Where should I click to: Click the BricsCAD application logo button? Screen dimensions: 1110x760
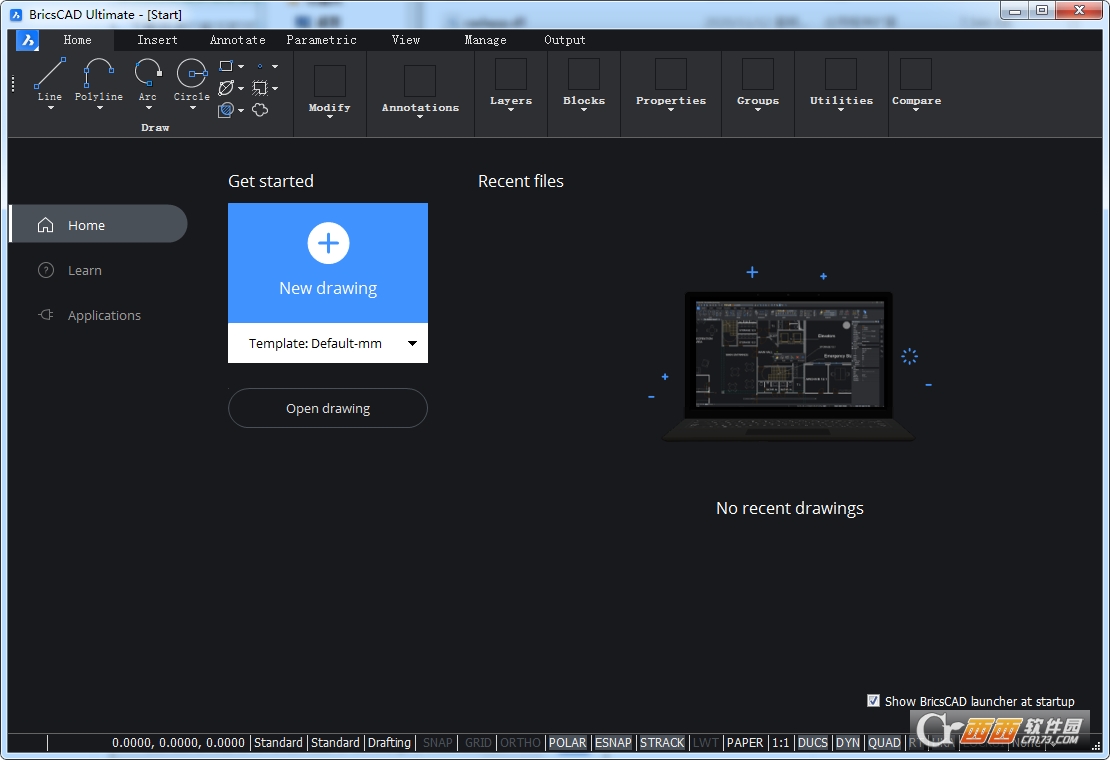[28, 40]
